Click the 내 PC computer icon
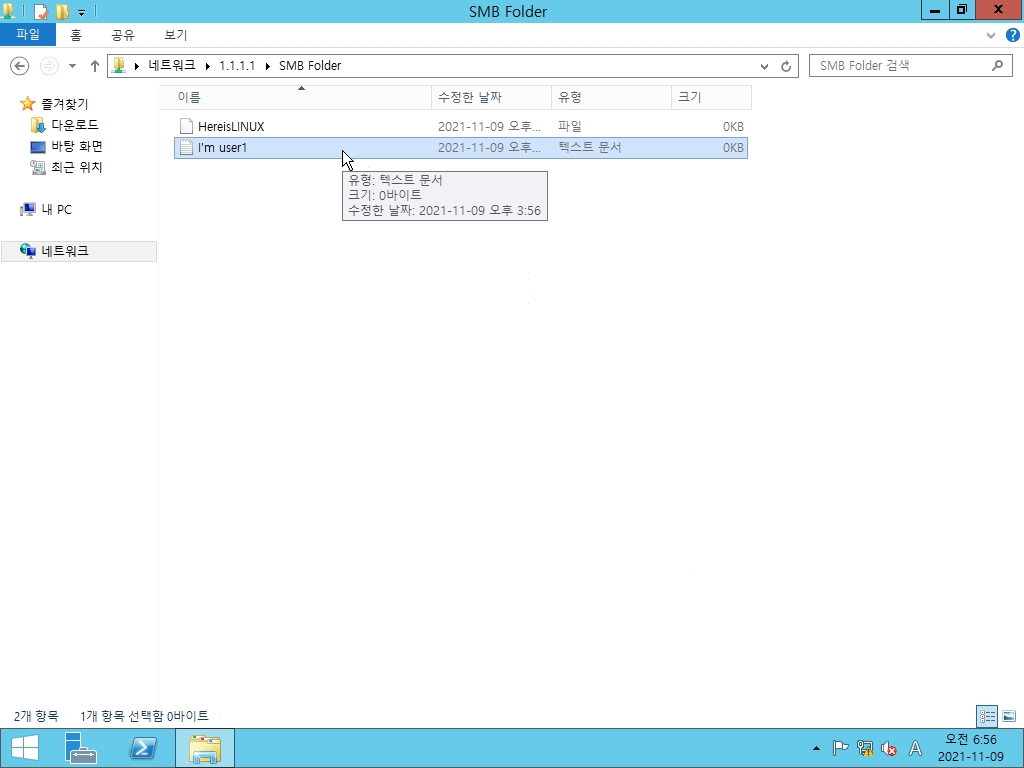Image resolution: width=1024 pixels, height=768 pixels. pos(27,210)
